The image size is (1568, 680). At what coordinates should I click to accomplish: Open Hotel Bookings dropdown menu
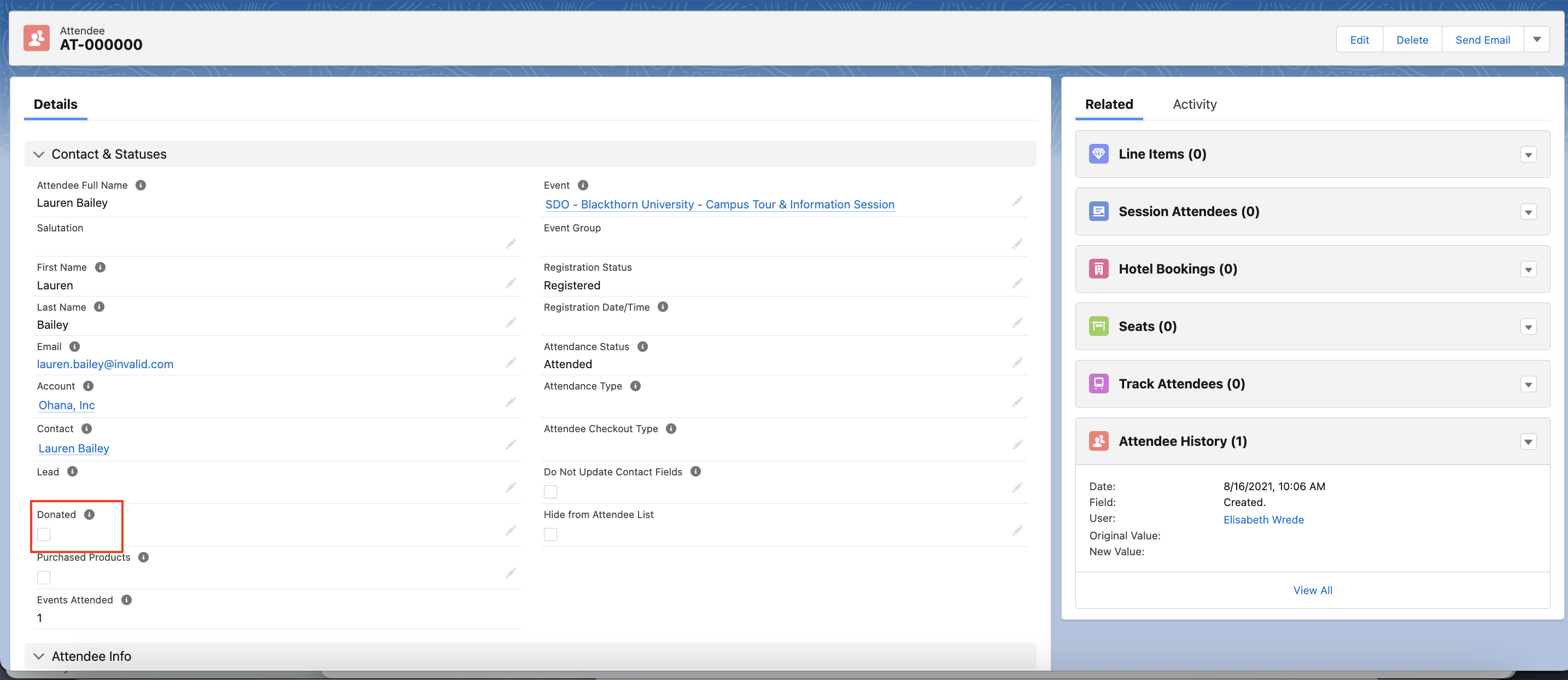point(1529,269)
